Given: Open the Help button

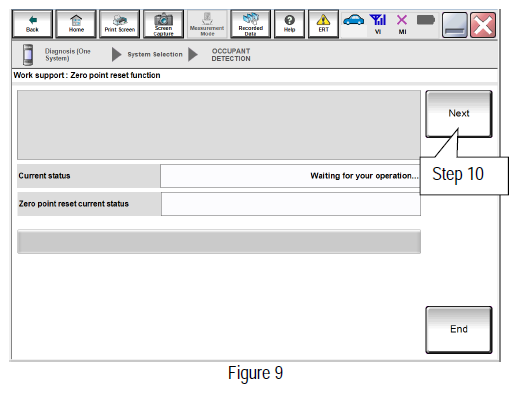Looking at the screenshot, I should click(289, 24).
